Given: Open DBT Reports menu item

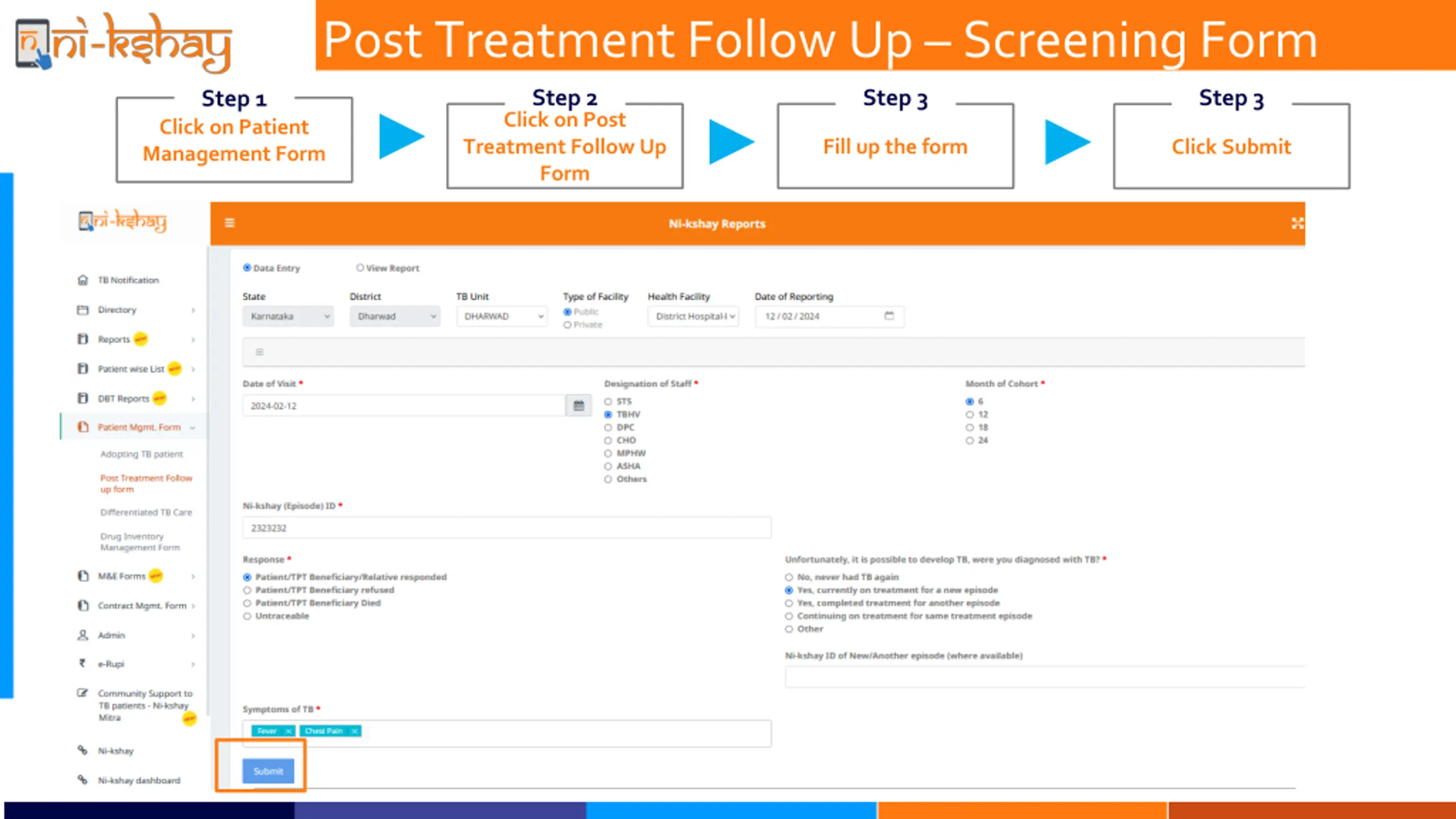Looking at the screenshot, I should [123, 398].
